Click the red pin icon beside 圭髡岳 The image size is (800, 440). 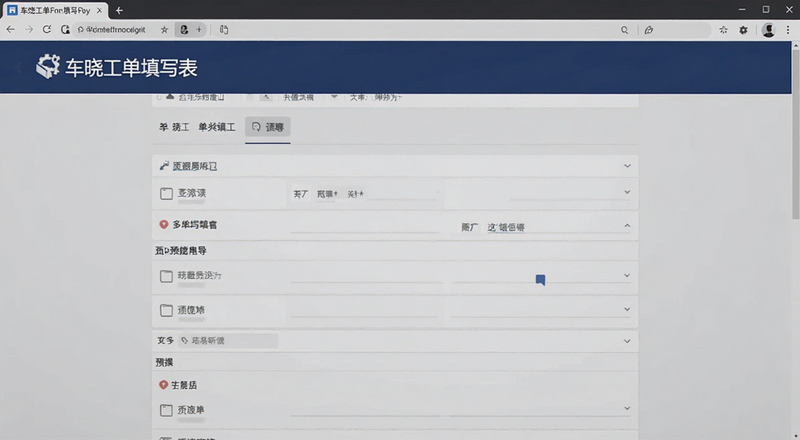[163, 385]
